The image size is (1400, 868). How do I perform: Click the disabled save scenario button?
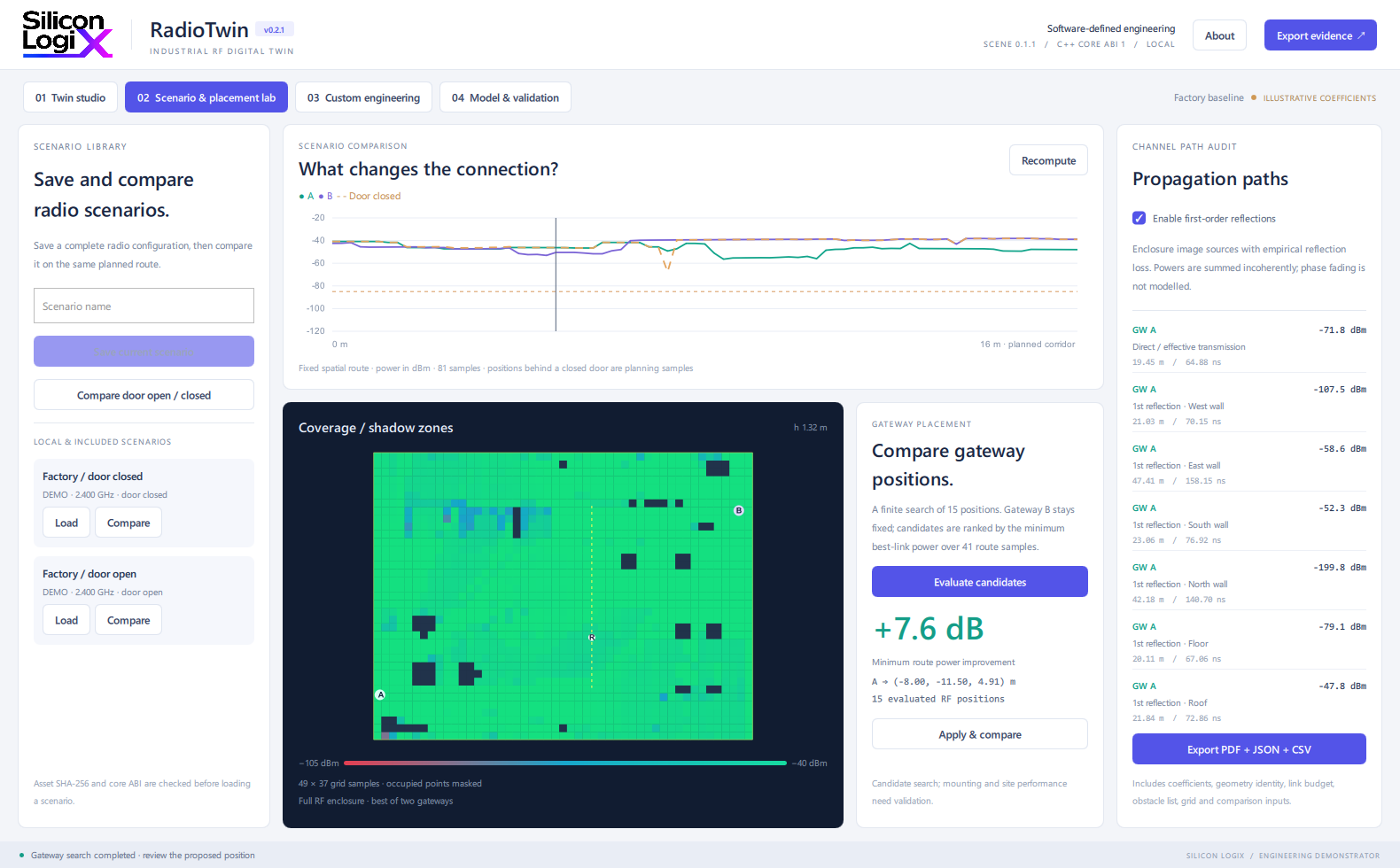(x=144, y=352)
